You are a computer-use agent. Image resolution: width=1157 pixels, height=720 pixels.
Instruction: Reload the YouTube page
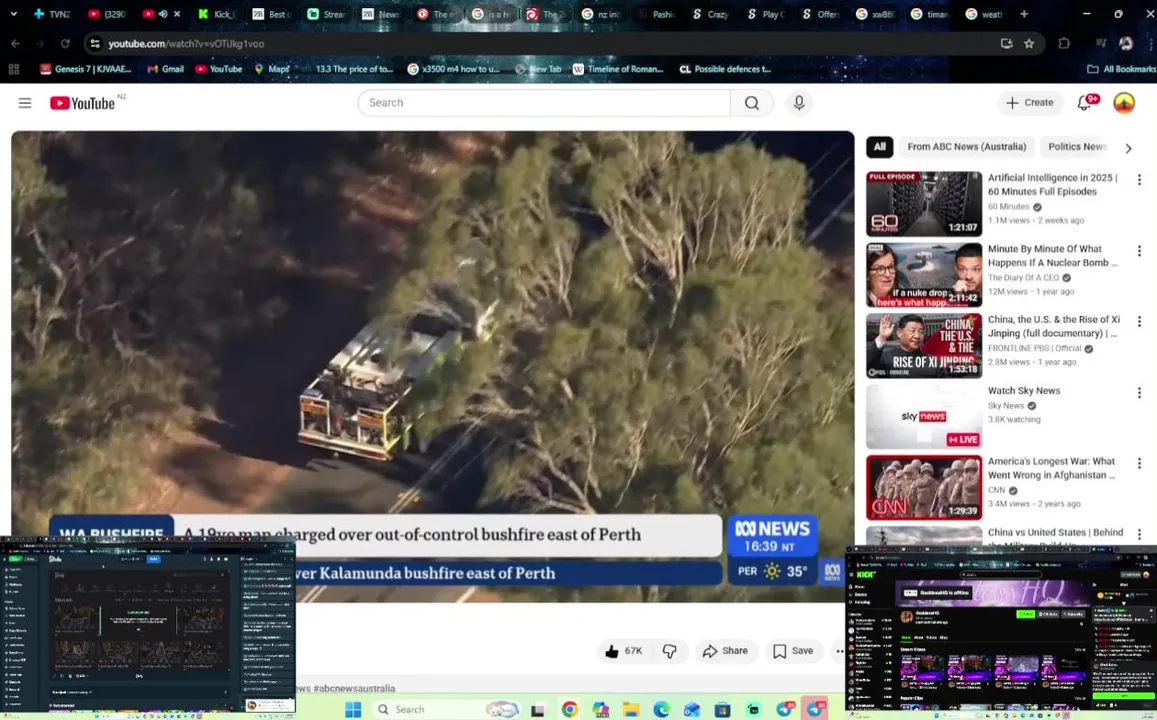pos(65,44)
